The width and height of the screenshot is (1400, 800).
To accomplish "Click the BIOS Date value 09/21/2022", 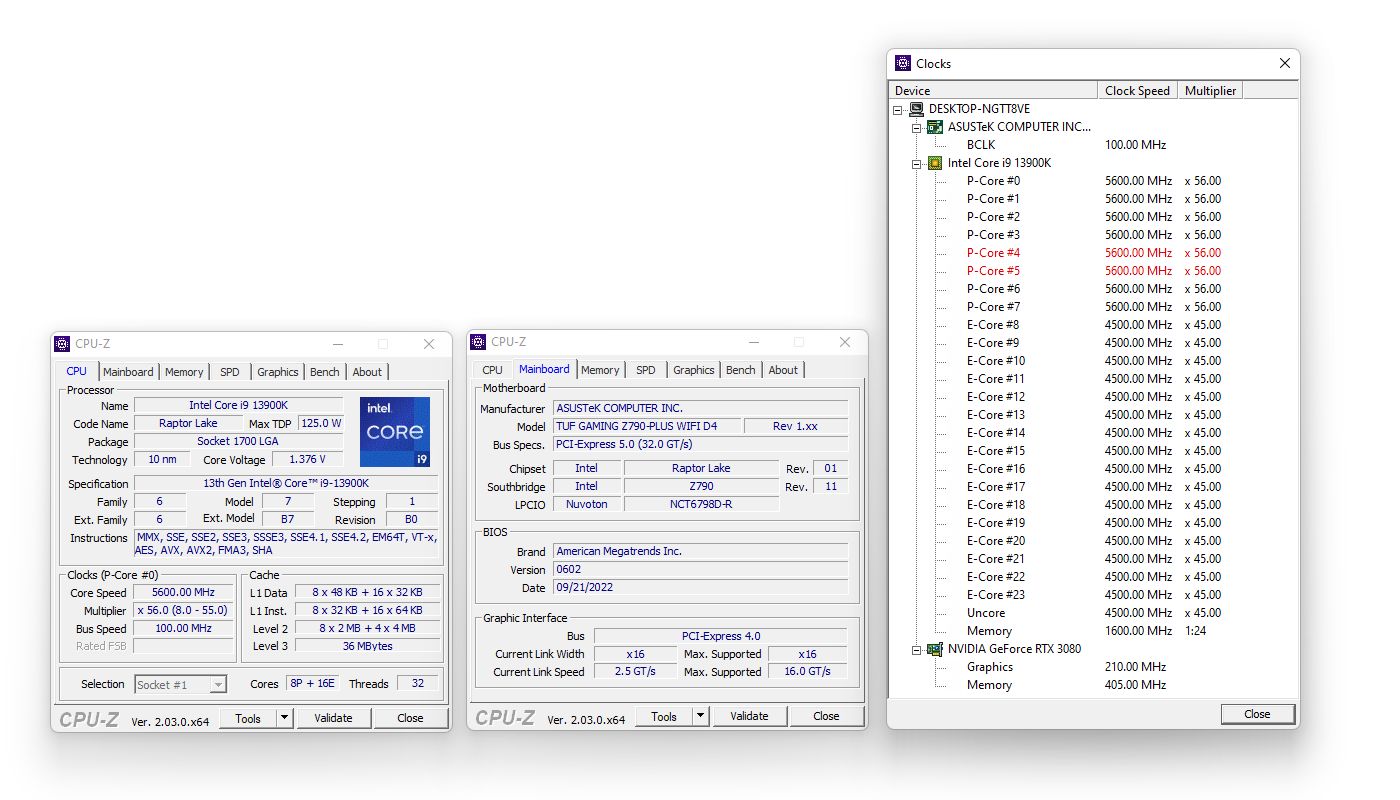I will click(700, 588).
